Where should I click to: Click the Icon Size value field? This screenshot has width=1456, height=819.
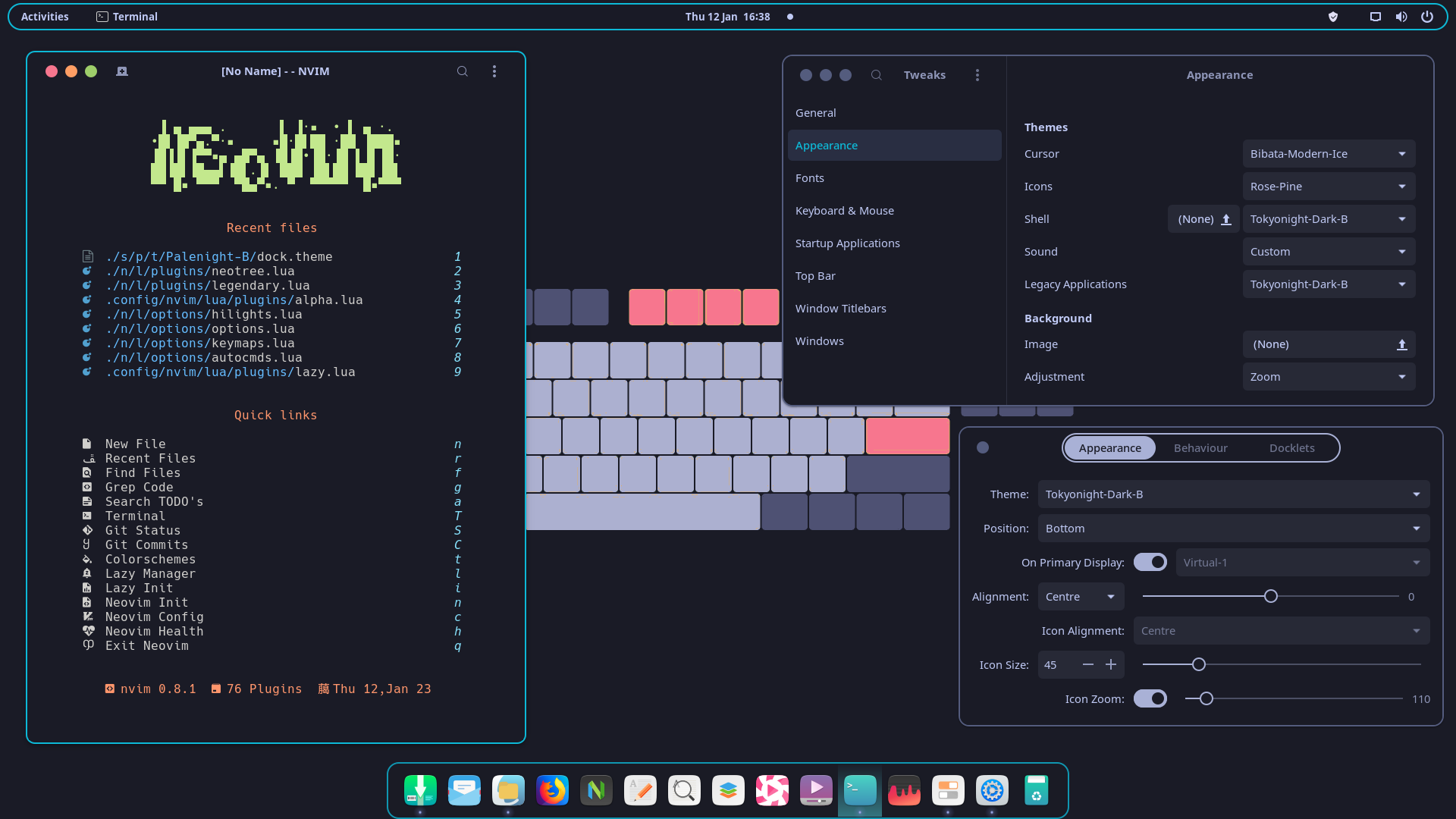pos(1057,665)
